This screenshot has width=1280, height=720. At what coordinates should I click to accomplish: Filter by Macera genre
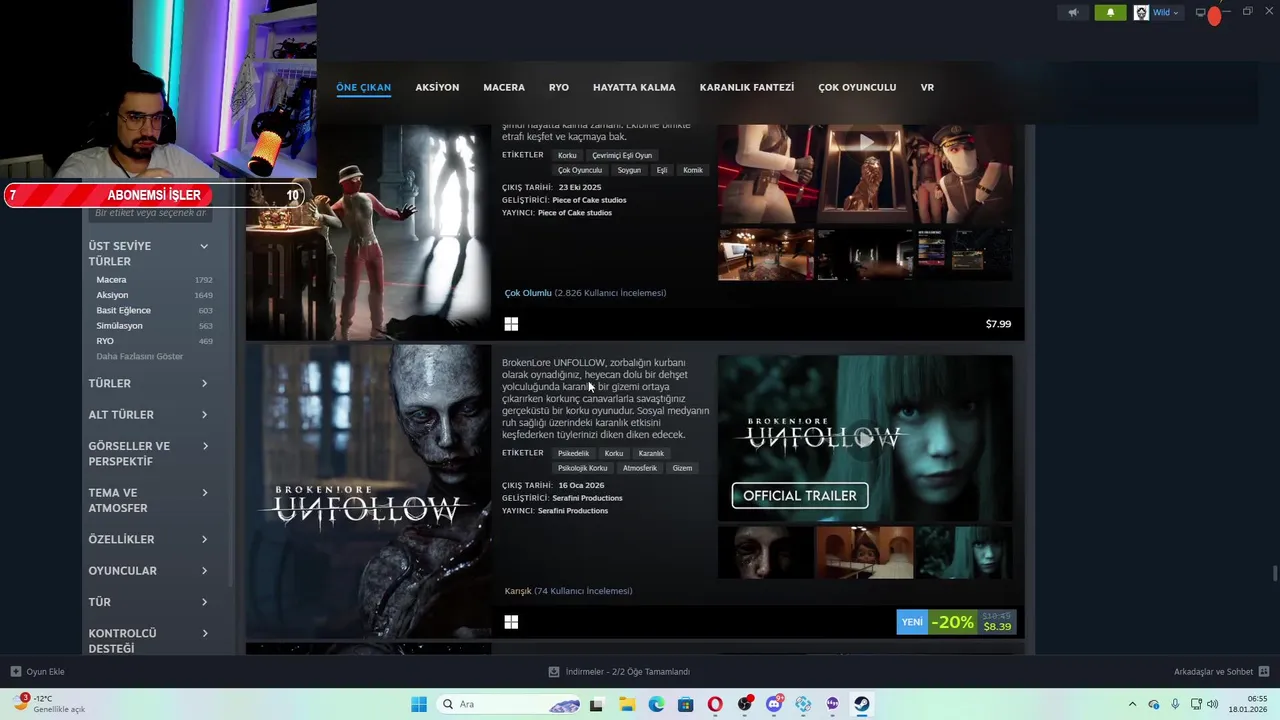coord(111,280)
